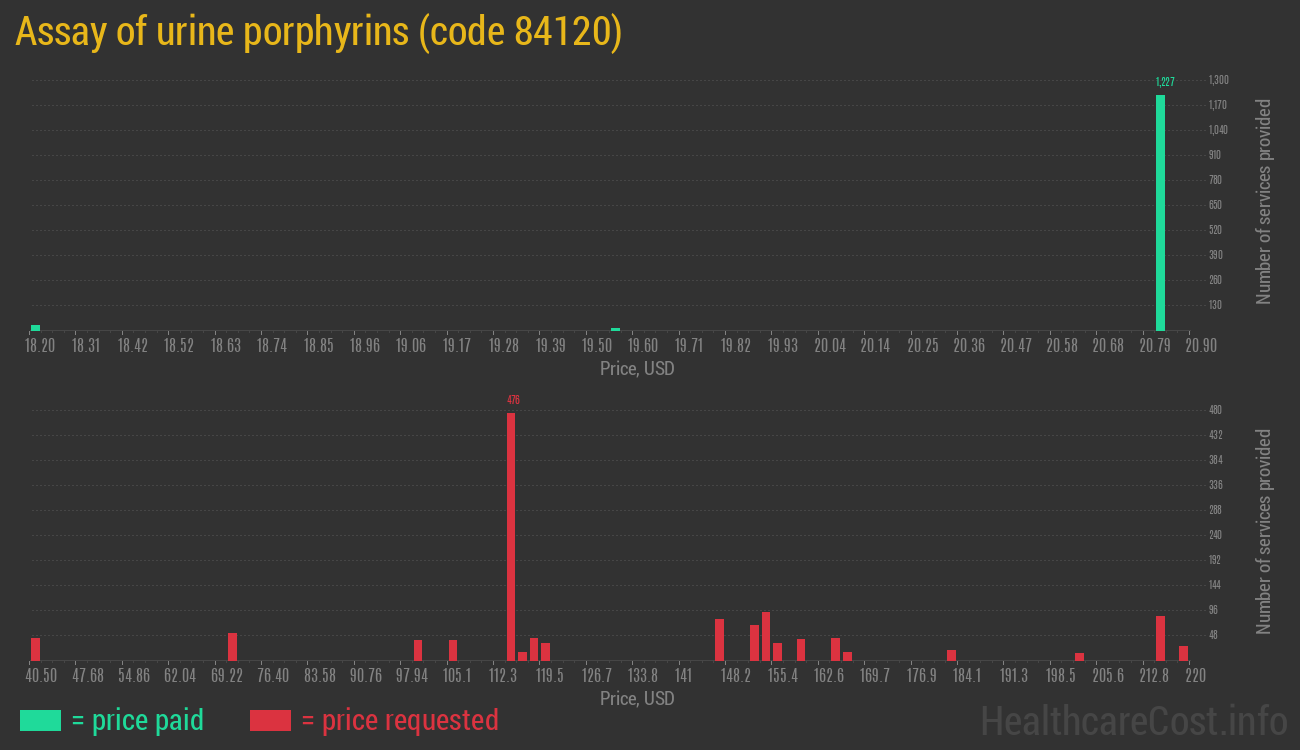Image resolution: width=1300 pixels, height=750 pixels.
Task: Click the tall green price paid bar at 20.79
Action: coord(1160,210)
